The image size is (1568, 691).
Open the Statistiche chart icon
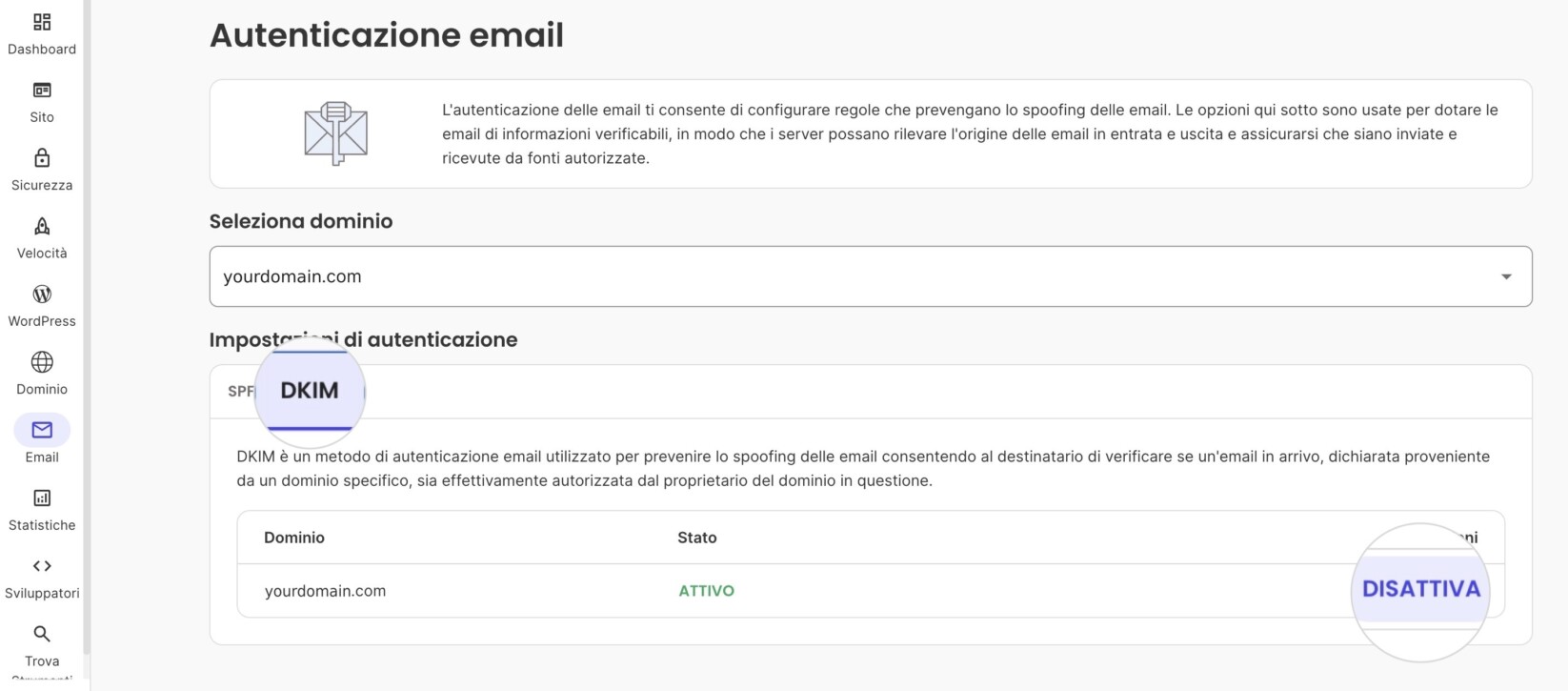42,498
